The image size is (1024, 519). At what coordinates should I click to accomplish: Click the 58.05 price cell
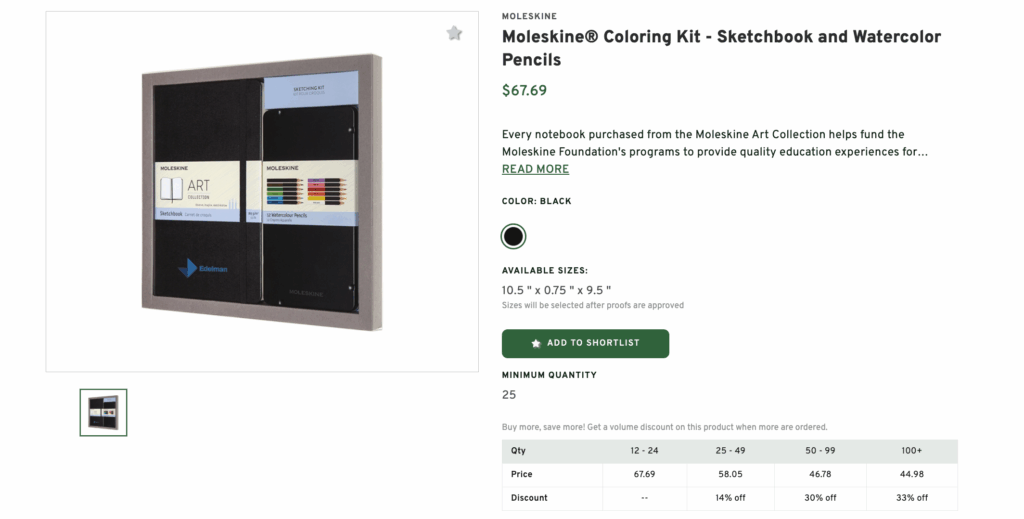732,474
